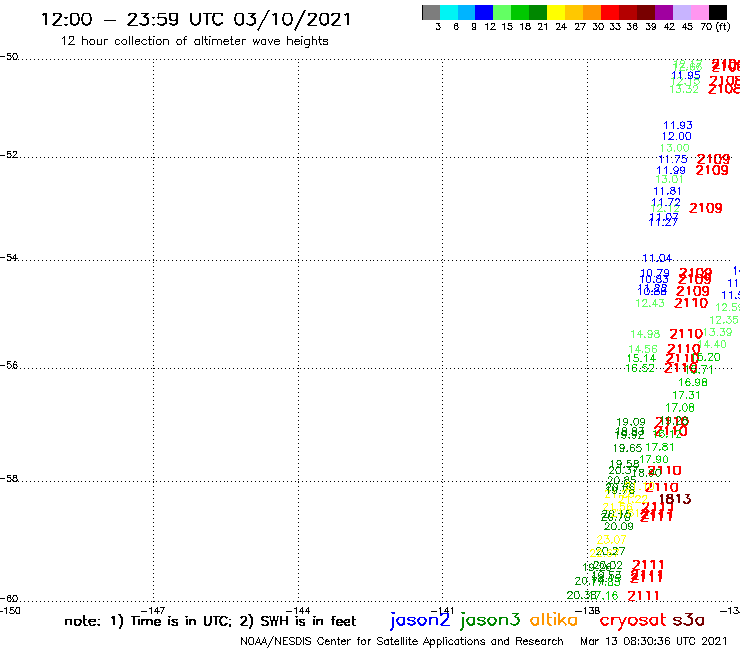
Task: Select the yellow legend swatch above 24
Action: (556, 12)
